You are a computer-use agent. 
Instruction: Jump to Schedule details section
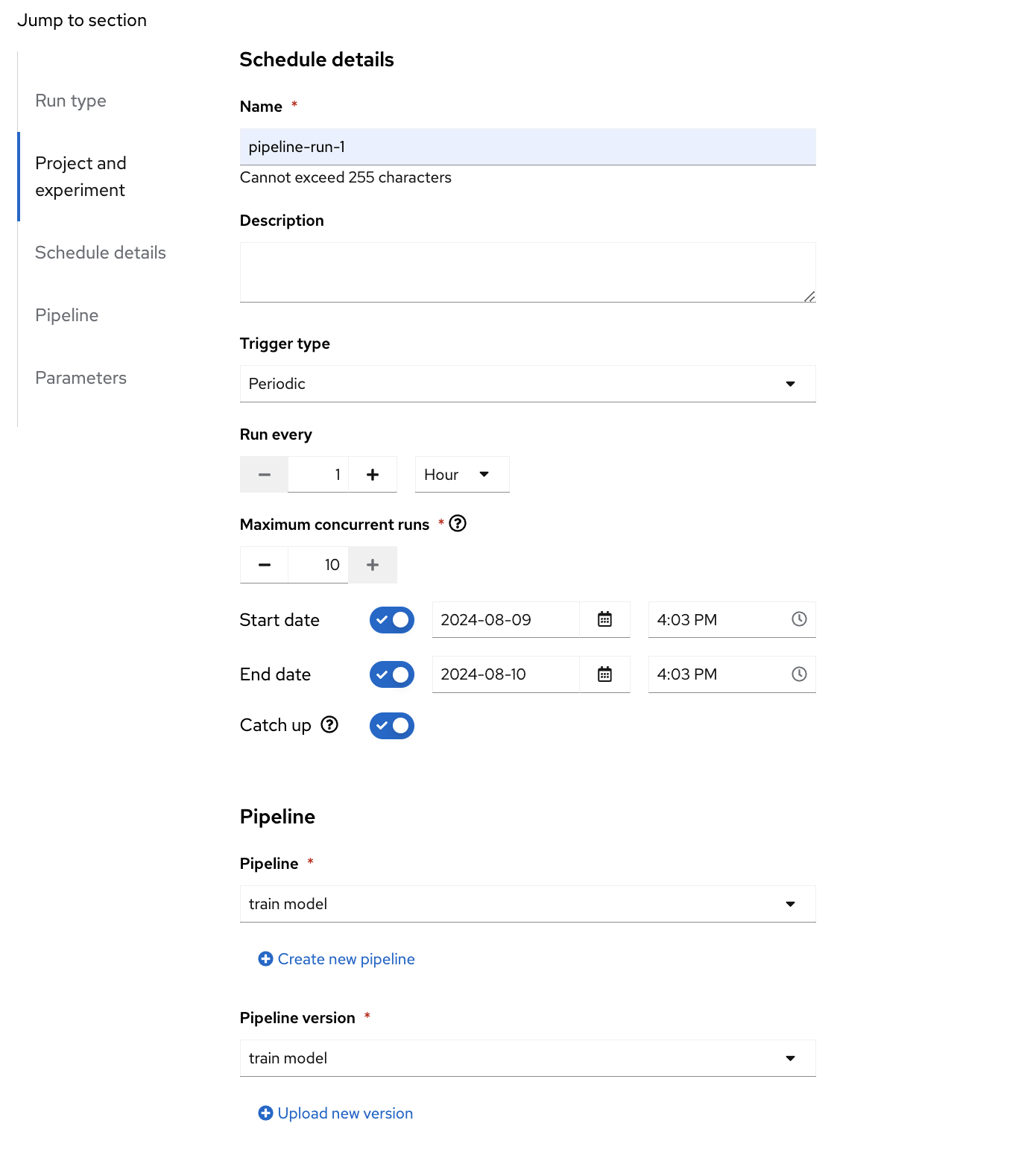click(101, 253)
